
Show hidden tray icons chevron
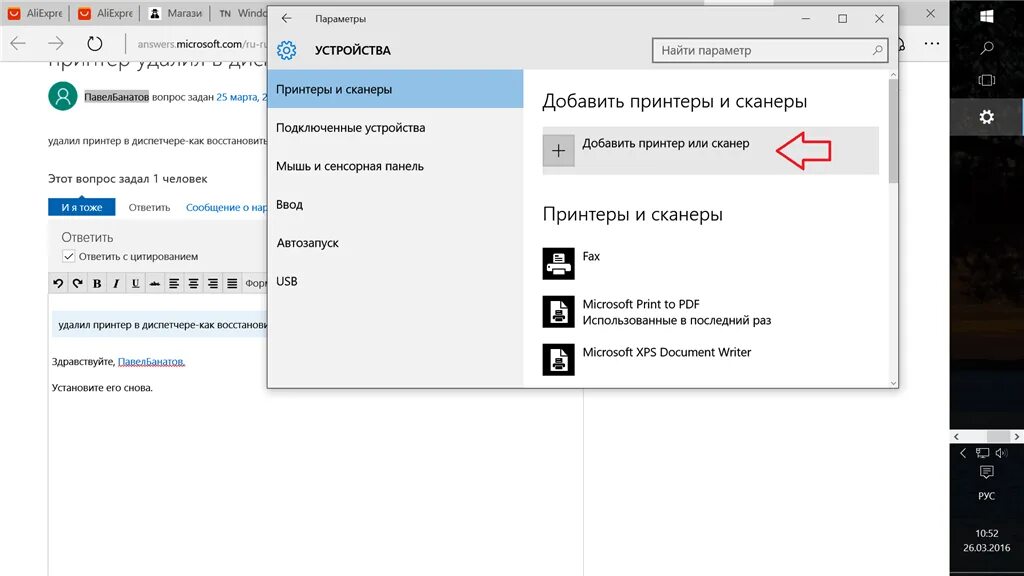(x=963, y=453)
